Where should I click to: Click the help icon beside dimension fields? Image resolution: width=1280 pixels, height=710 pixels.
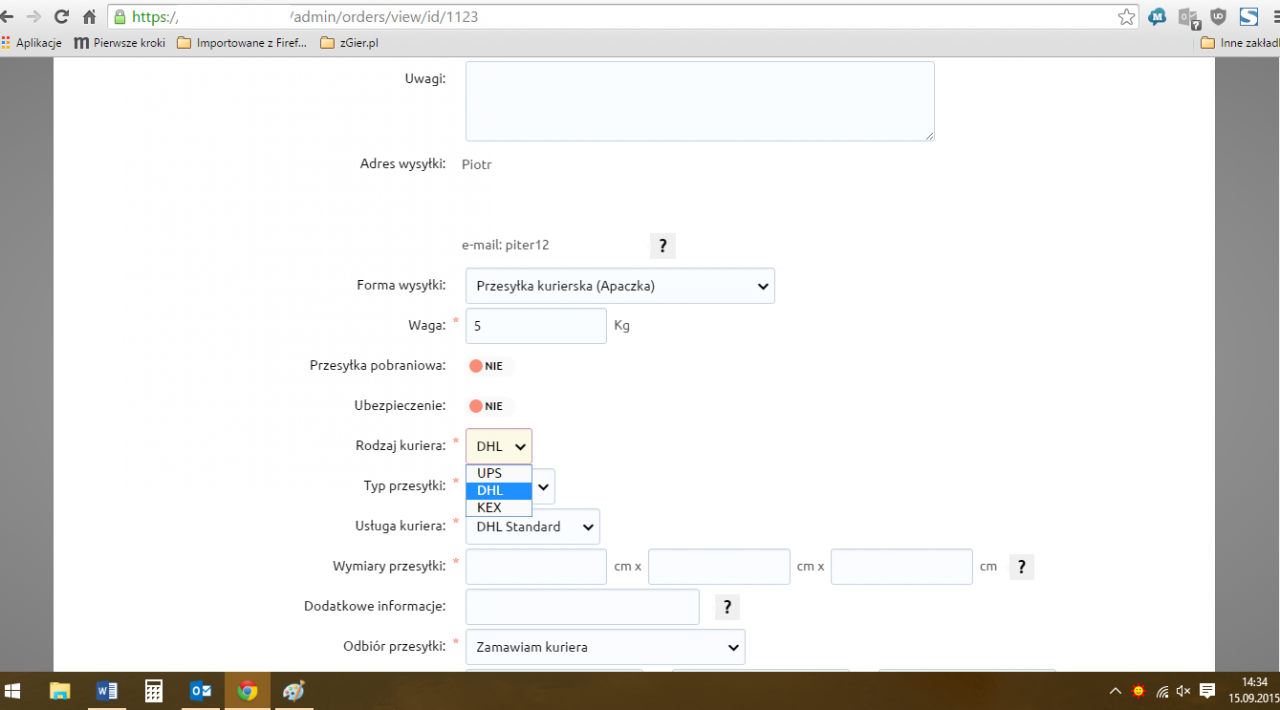click(x=1021, y=567)
